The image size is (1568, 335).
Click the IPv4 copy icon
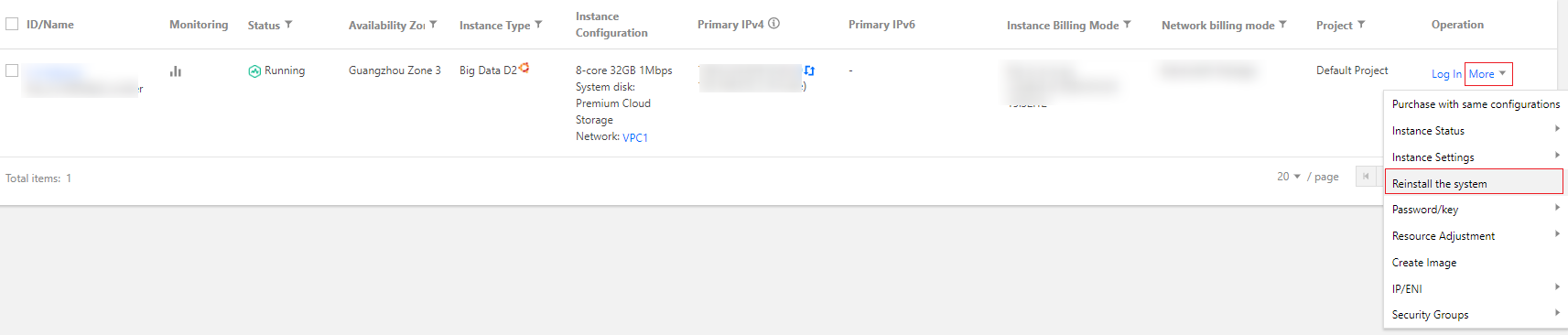click(809, 70)
